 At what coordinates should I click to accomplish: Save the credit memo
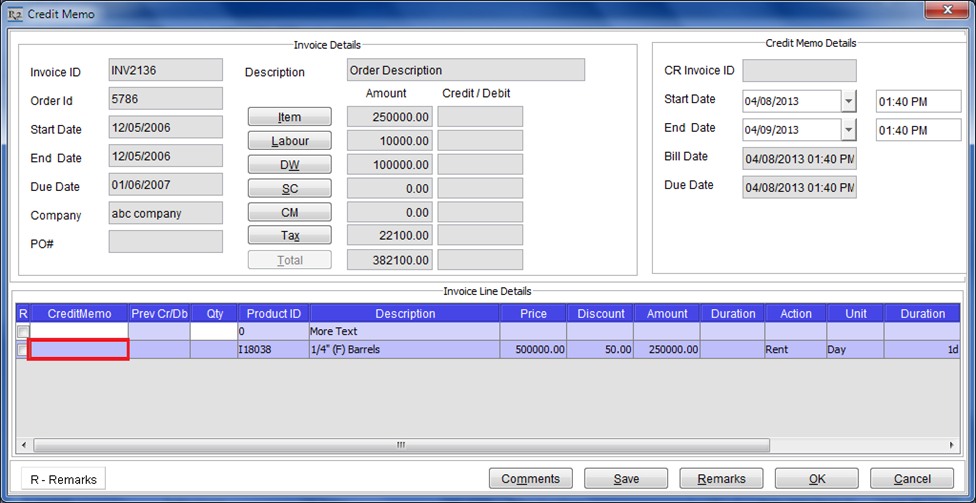[626, 479]
